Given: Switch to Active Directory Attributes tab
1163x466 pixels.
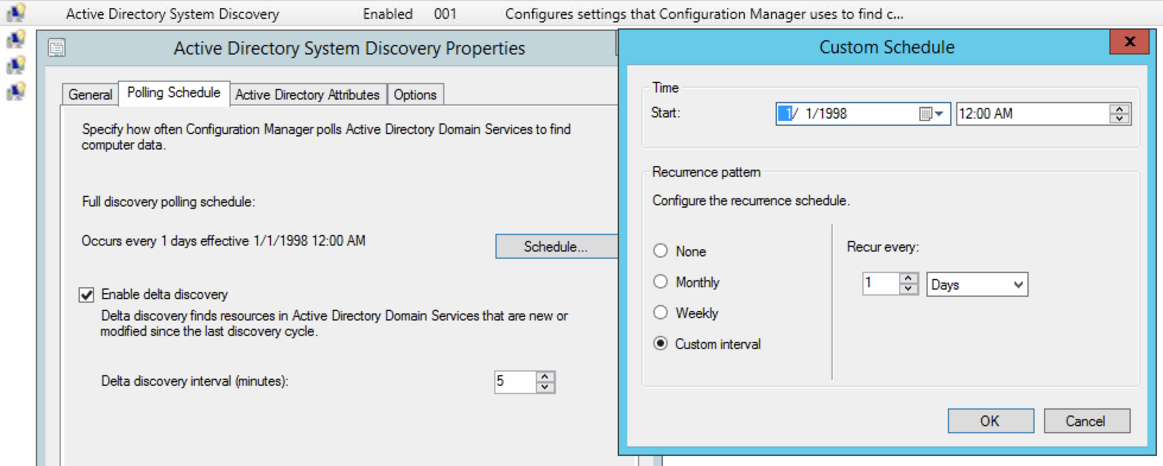Looking at the screenshot, I should [308, 95].
